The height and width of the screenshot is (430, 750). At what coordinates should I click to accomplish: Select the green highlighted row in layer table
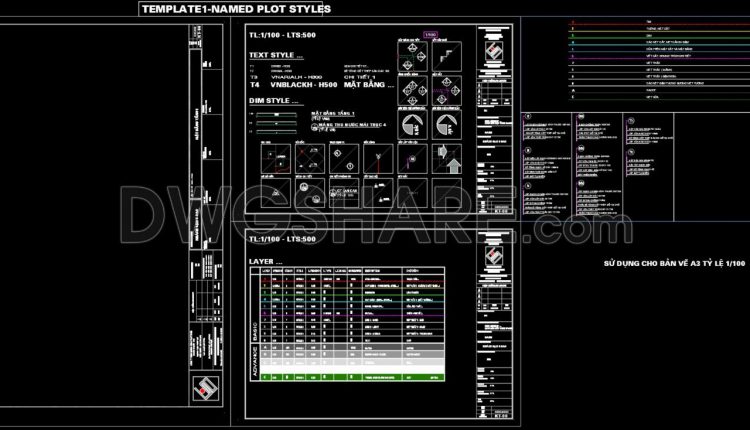[352, 377]
